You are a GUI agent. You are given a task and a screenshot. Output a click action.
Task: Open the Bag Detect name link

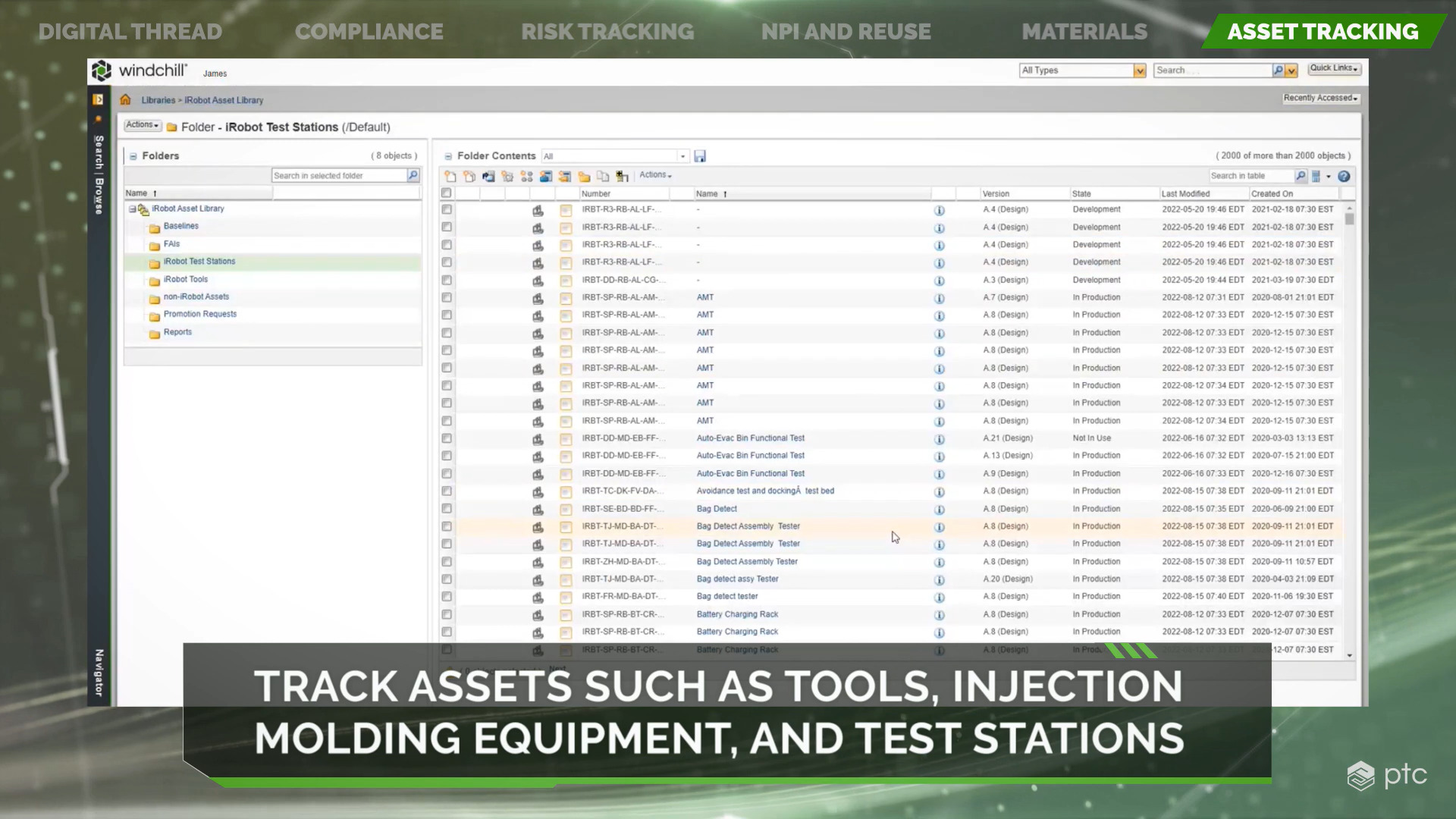coord(717,509)
